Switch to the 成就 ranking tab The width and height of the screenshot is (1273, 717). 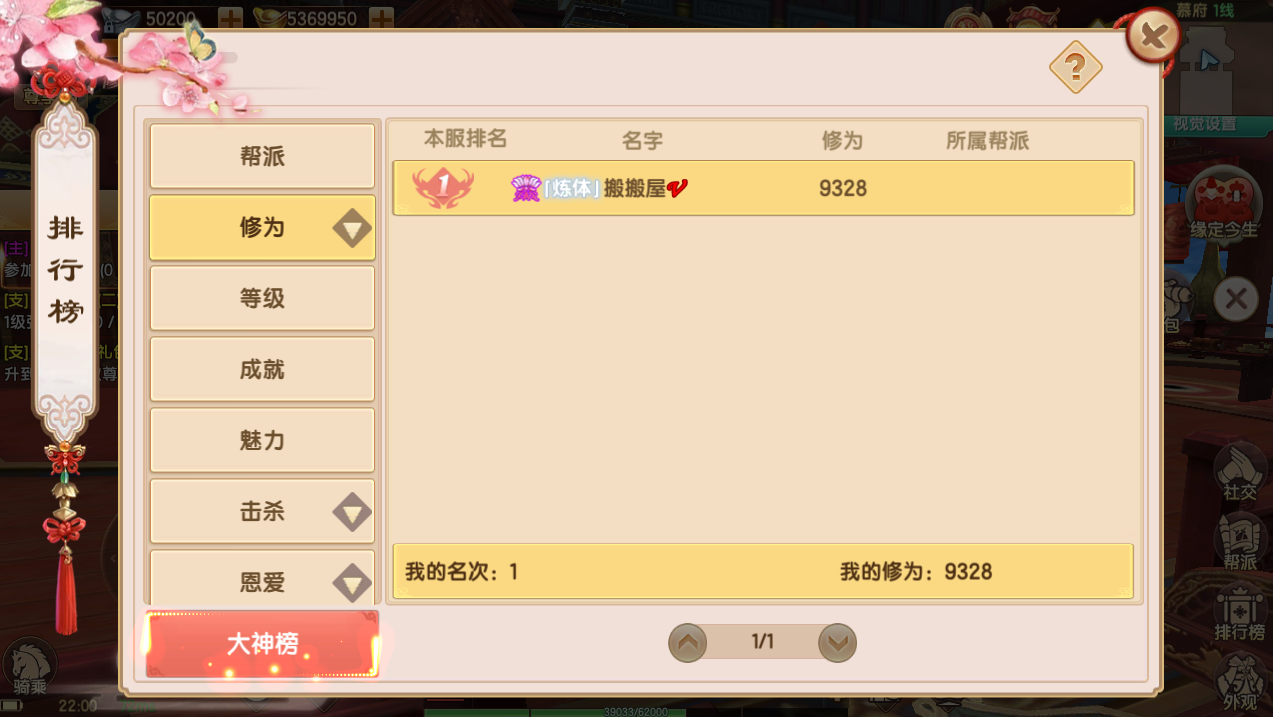tap(262, 370)
